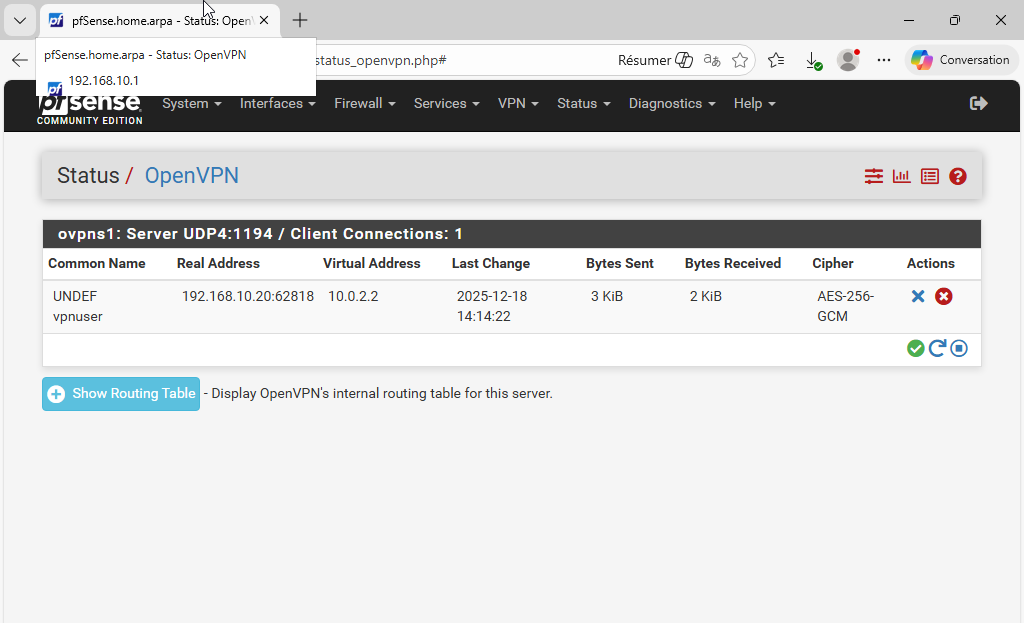Stop the OpenVPN service

click(x=959, y=348)
